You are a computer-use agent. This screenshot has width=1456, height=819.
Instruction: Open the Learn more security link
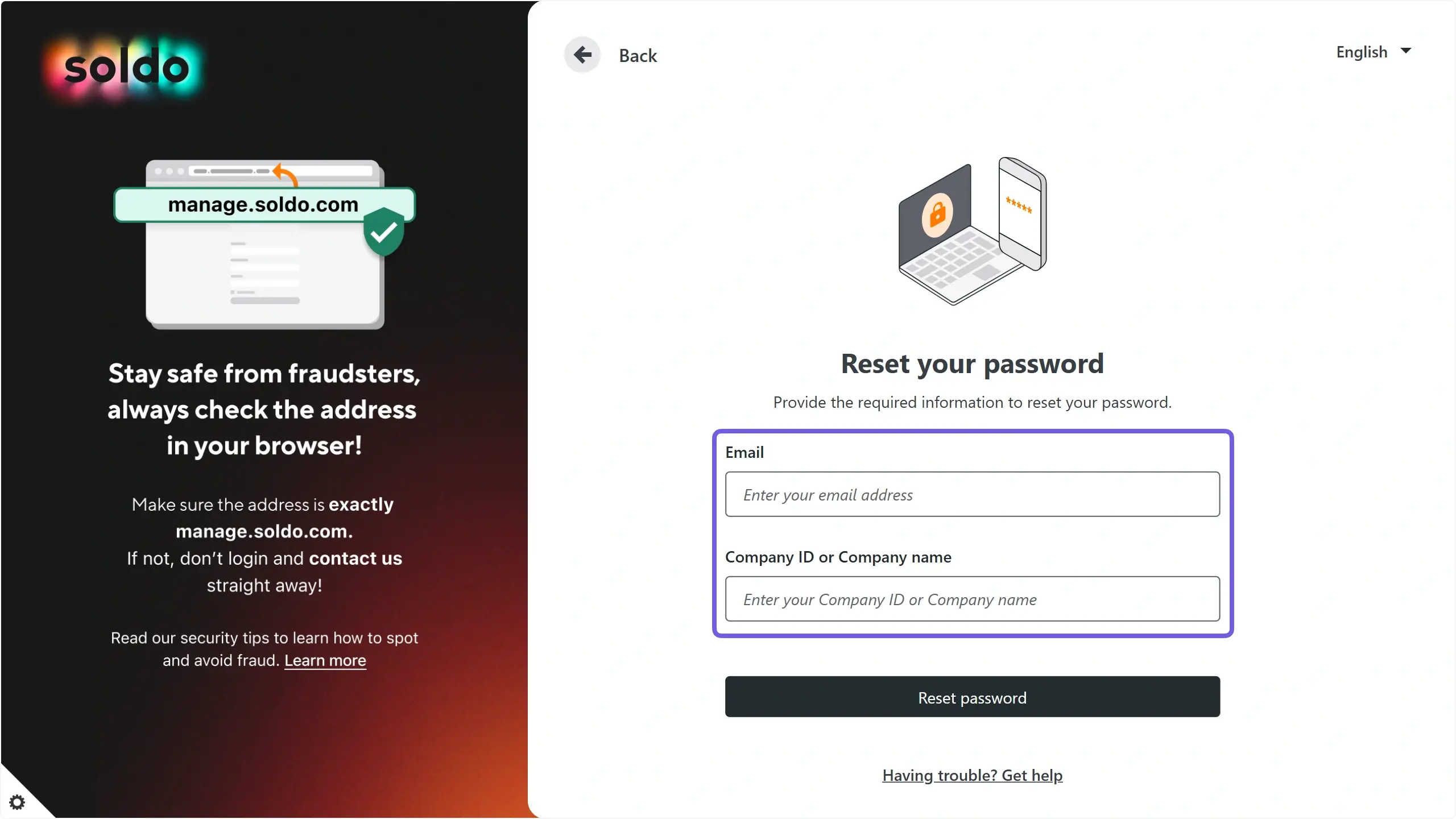(325, 660)
